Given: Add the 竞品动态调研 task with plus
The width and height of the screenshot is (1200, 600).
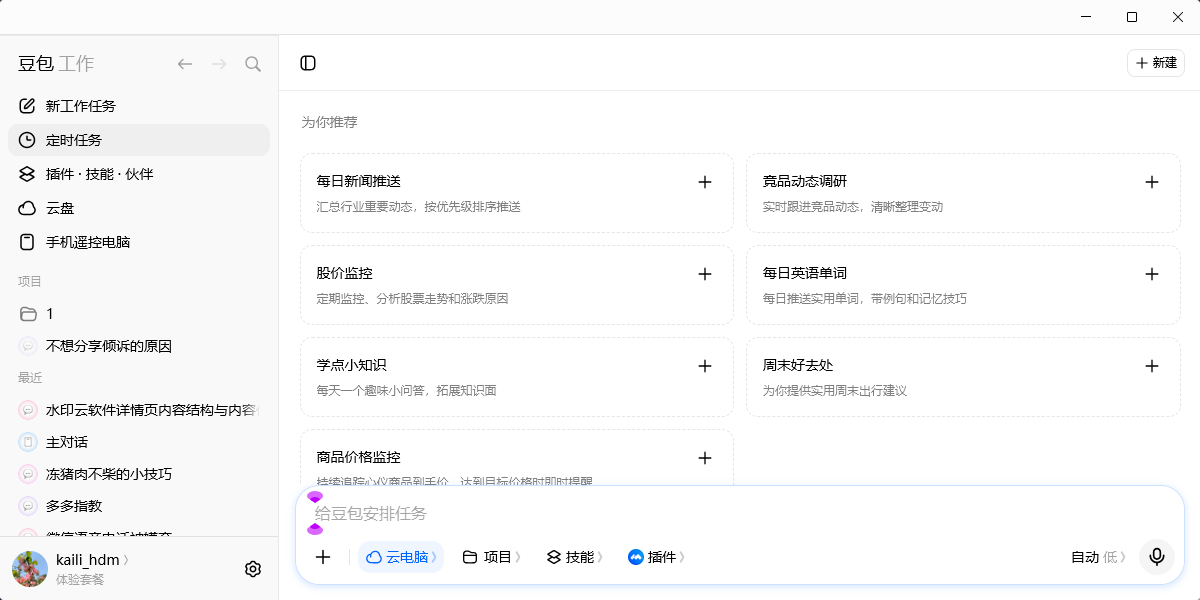Looking at the screenshot, I should (x=1152, y=182).
